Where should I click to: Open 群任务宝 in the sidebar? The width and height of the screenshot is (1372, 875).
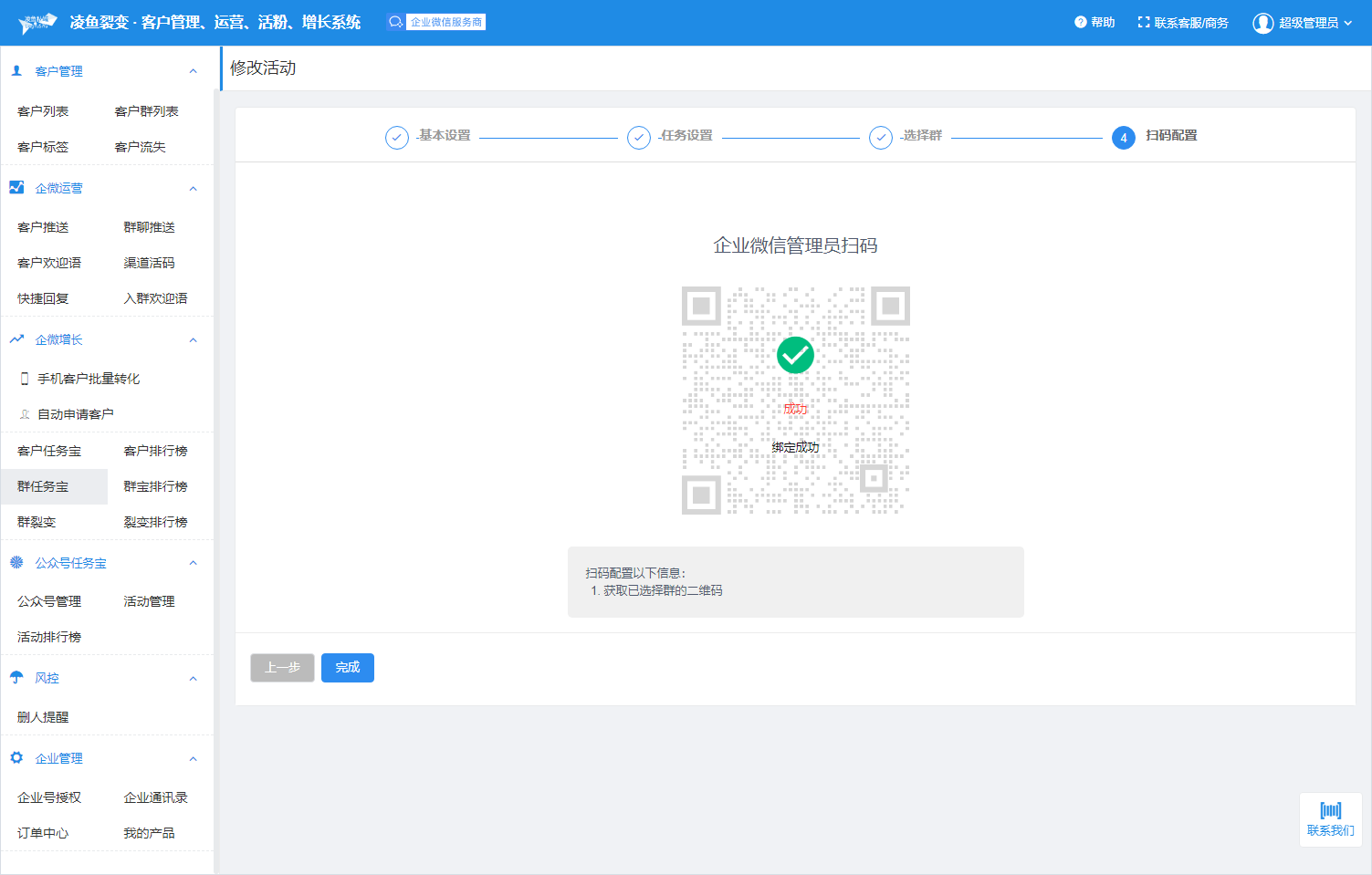click(43, 486)
